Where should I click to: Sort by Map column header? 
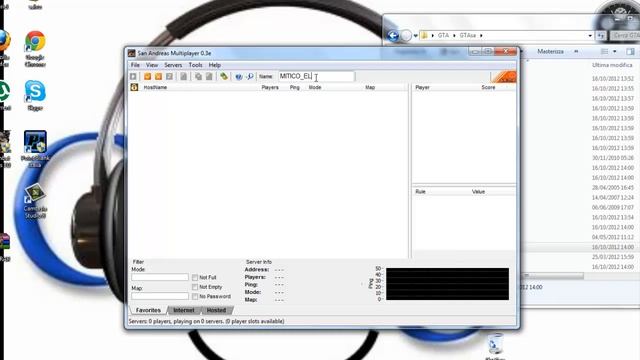tap(370, 87)
